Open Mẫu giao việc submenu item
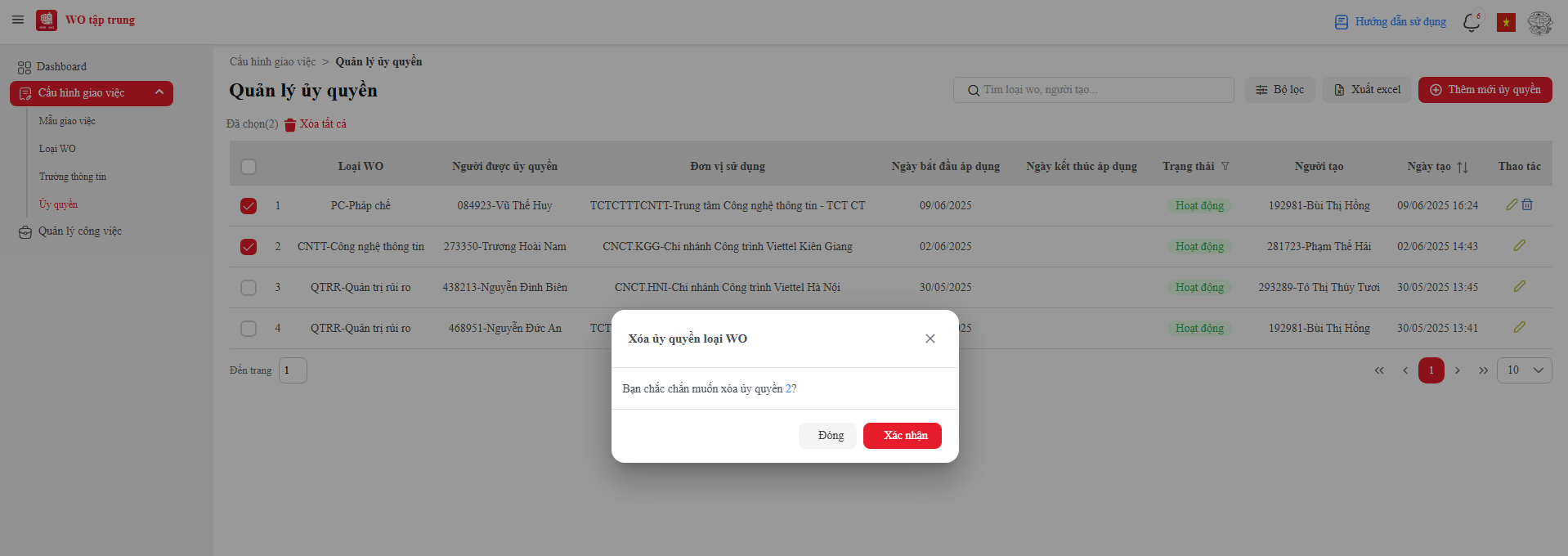Image resolution: width=1568 pixels, height=556 pixels. pos(67,121)
